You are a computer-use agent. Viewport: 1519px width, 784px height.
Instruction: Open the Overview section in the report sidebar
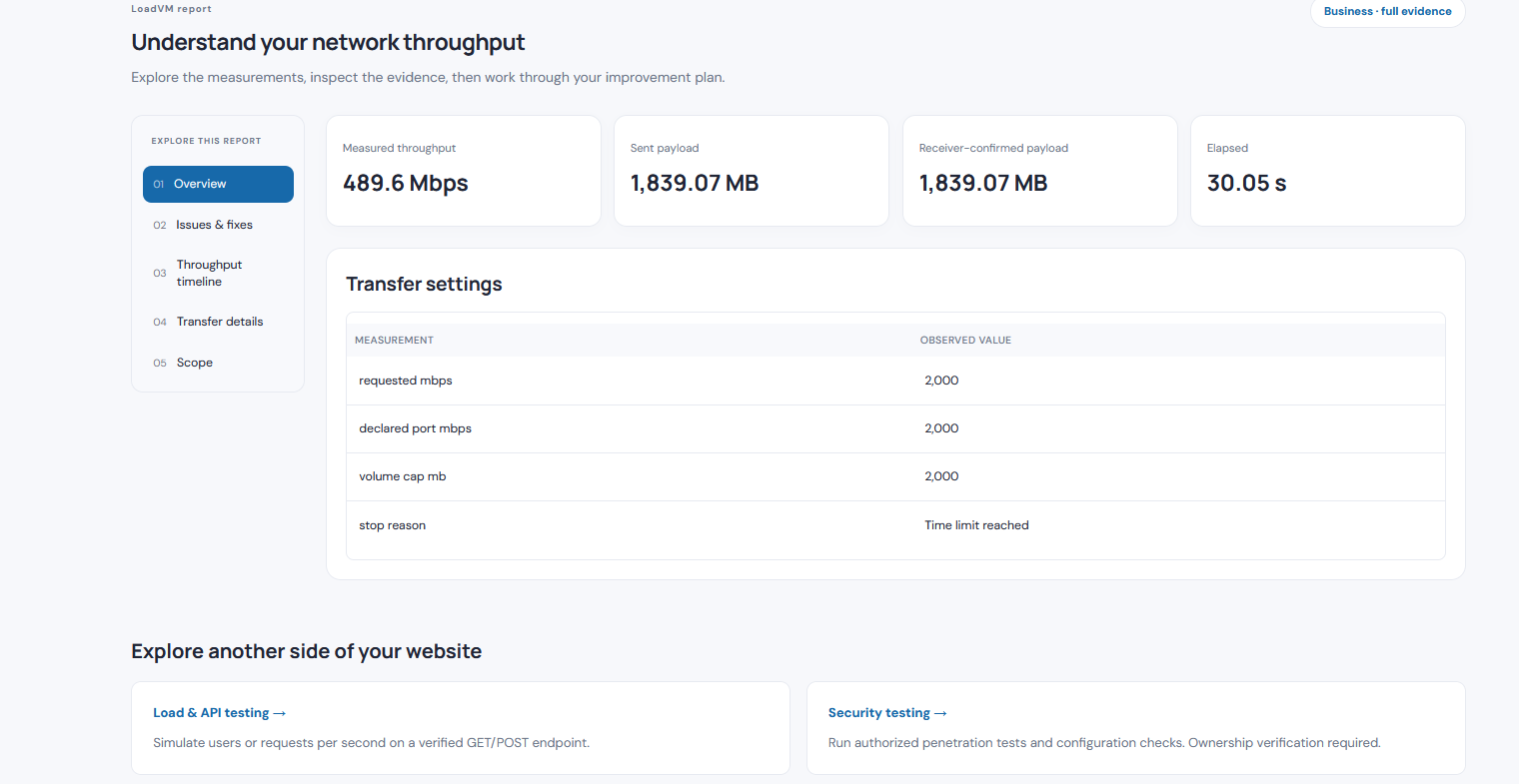pos(218,184)
